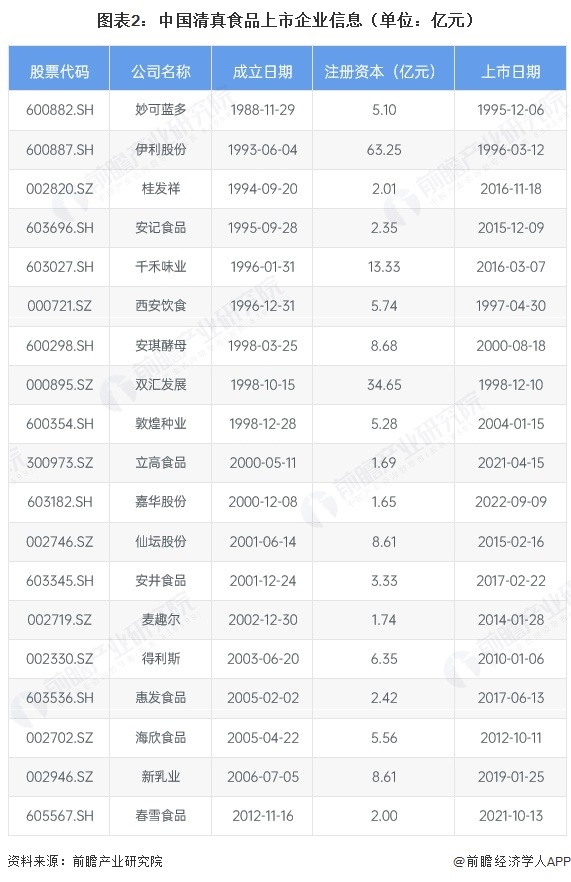Viewport: 571px width, 882px height.
Task: Select stock code 002946.SZ
Action: point(60,777)
